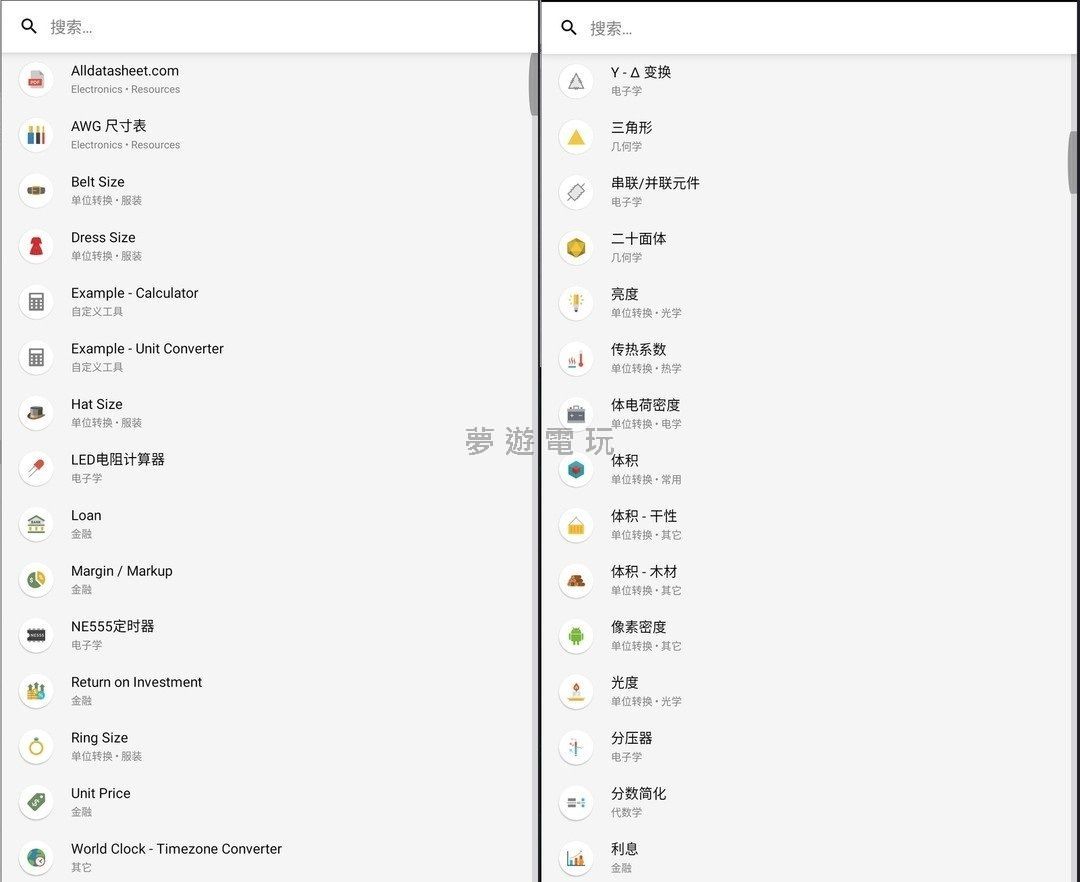Open the Loan finance tool
The image size is (1080, 882).
pos(86,524)
